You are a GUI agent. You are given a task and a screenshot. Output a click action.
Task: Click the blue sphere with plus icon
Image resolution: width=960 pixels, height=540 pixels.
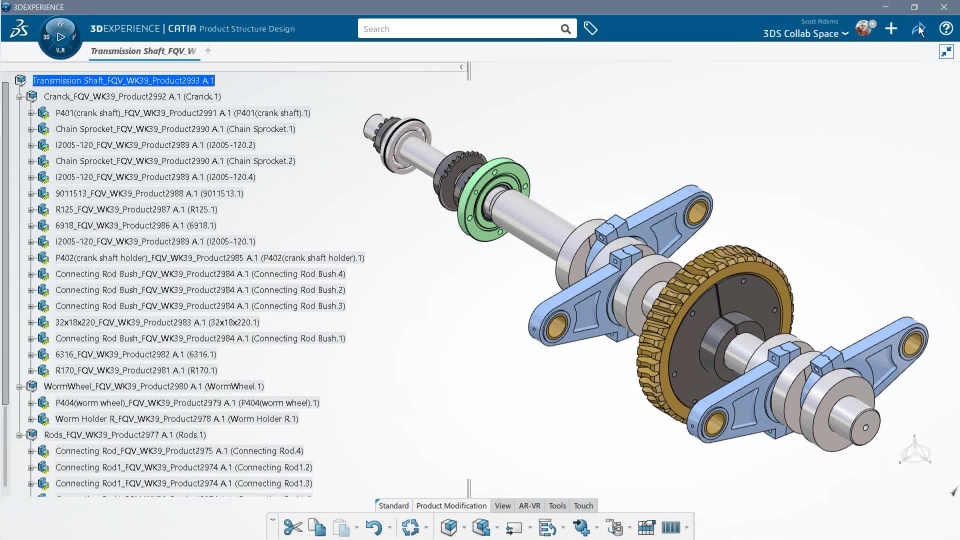(581, 527)
